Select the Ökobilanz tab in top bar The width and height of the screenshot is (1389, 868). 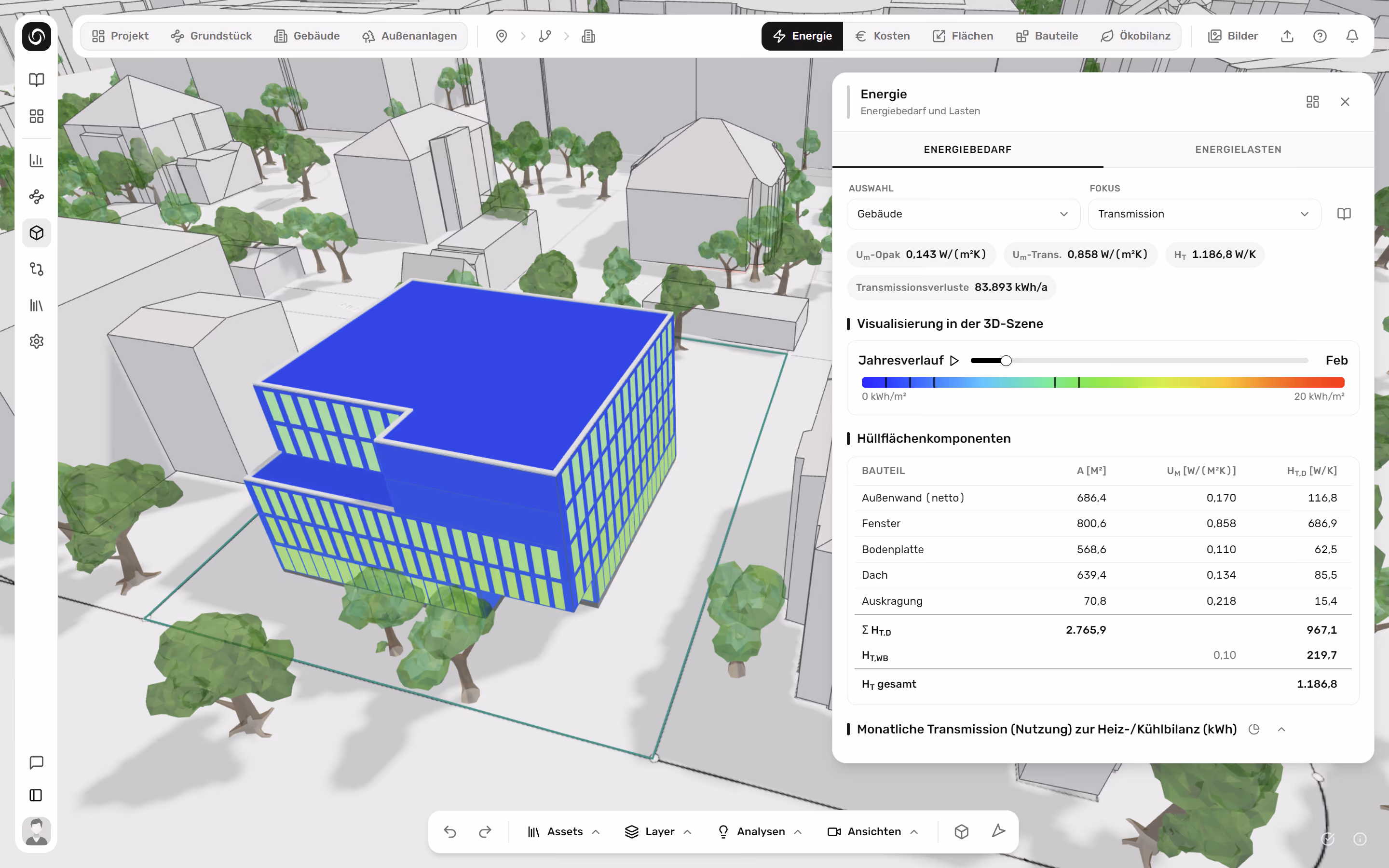pos(1135,36)
